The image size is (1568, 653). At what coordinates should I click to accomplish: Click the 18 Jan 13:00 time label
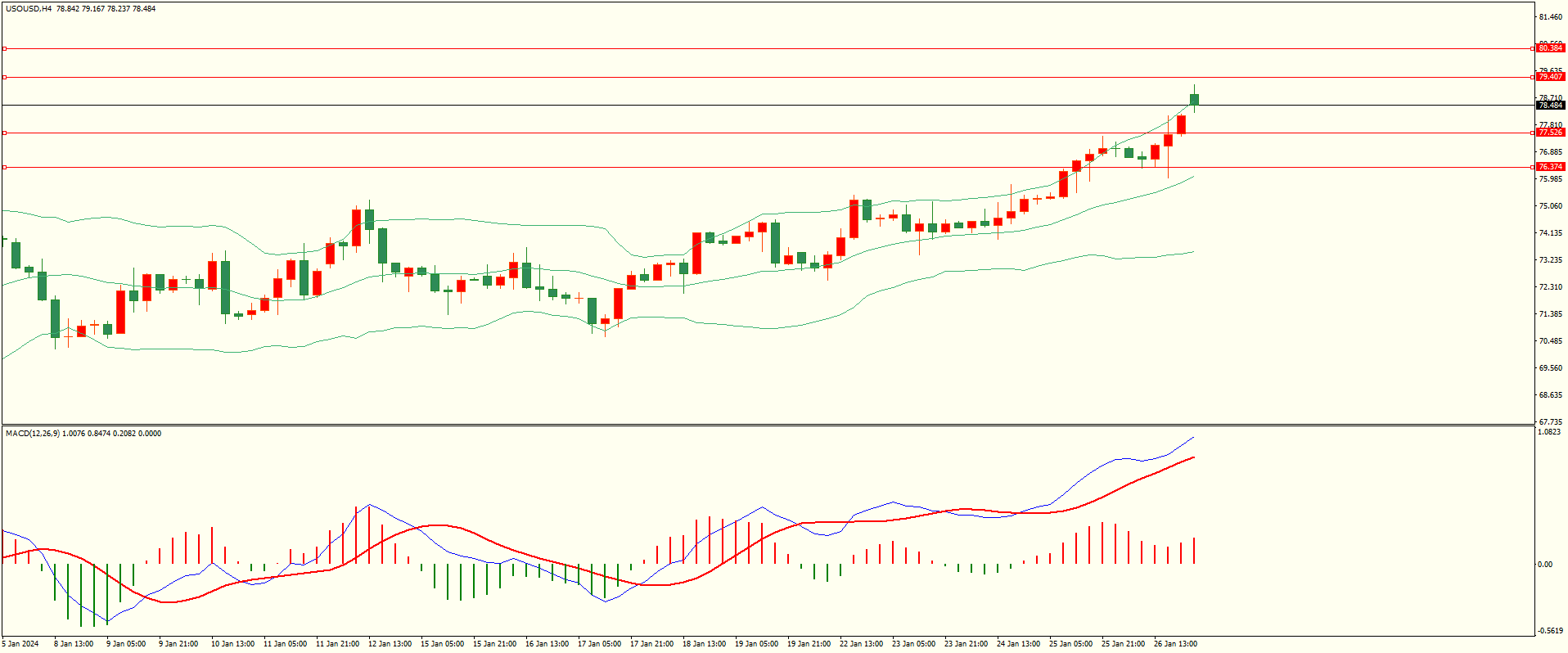tap(704, 644)
